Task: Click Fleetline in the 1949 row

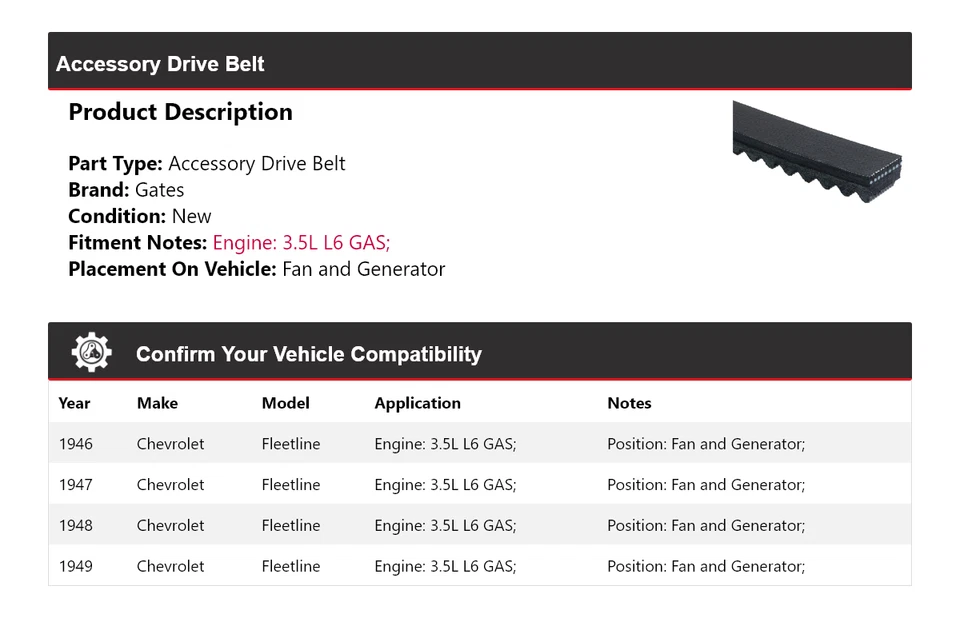Action: 290,566
